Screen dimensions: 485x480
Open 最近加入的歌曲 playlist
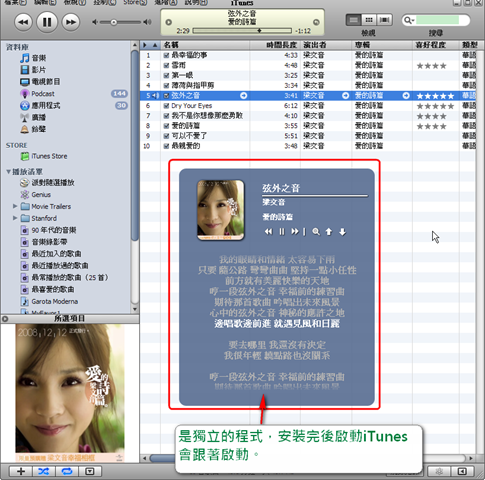[51, 254]
